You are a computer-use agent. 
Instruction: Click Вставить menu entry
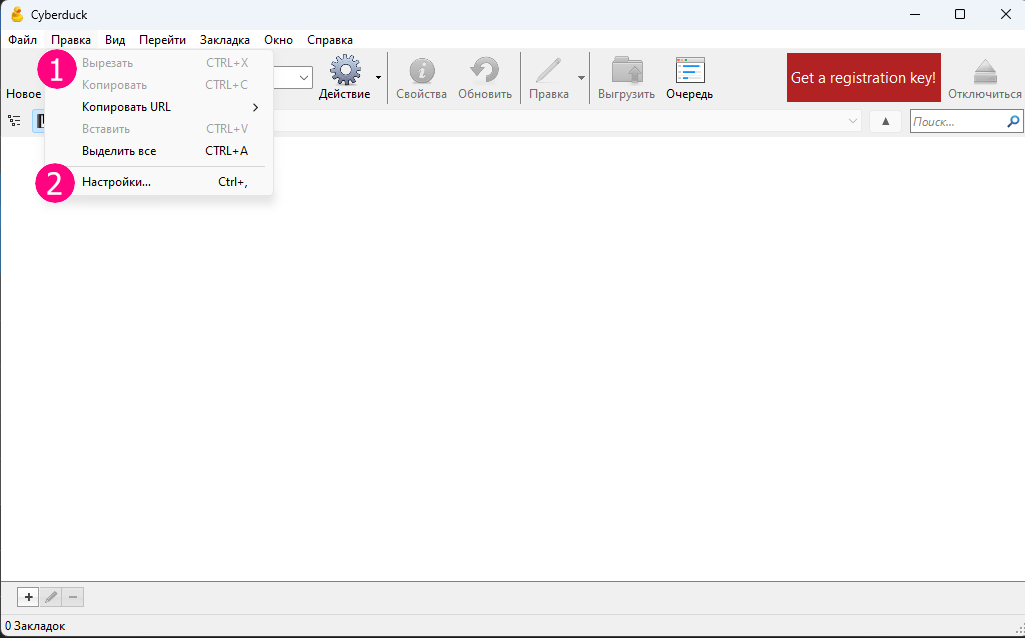[x=159, y=129]
